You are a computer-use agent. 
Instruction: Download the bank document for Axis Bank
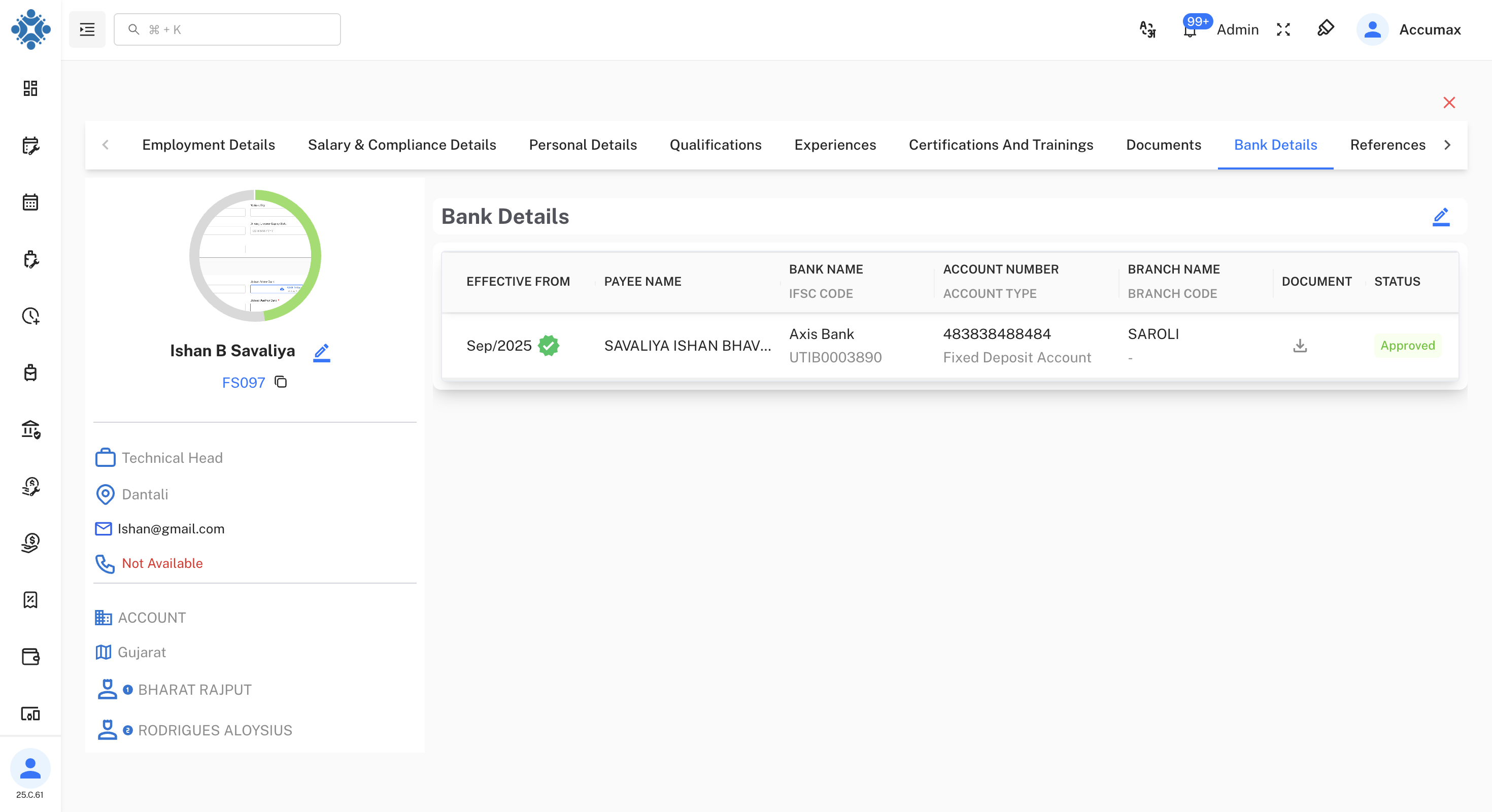1300,346
